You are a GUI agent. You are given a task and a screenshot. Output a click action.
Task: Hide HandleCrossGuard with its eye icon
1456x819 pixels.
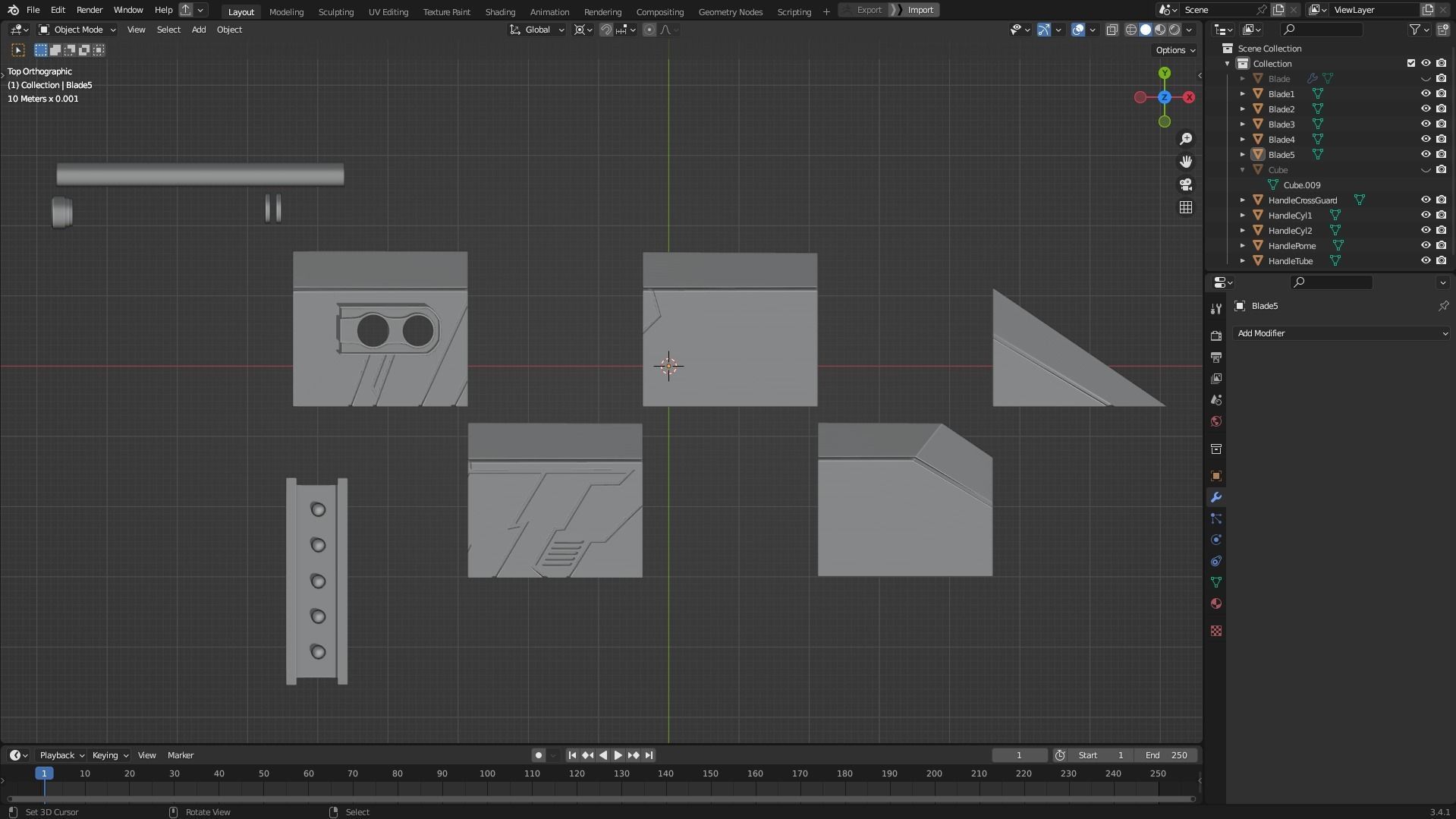click(x=1426, y=200)
